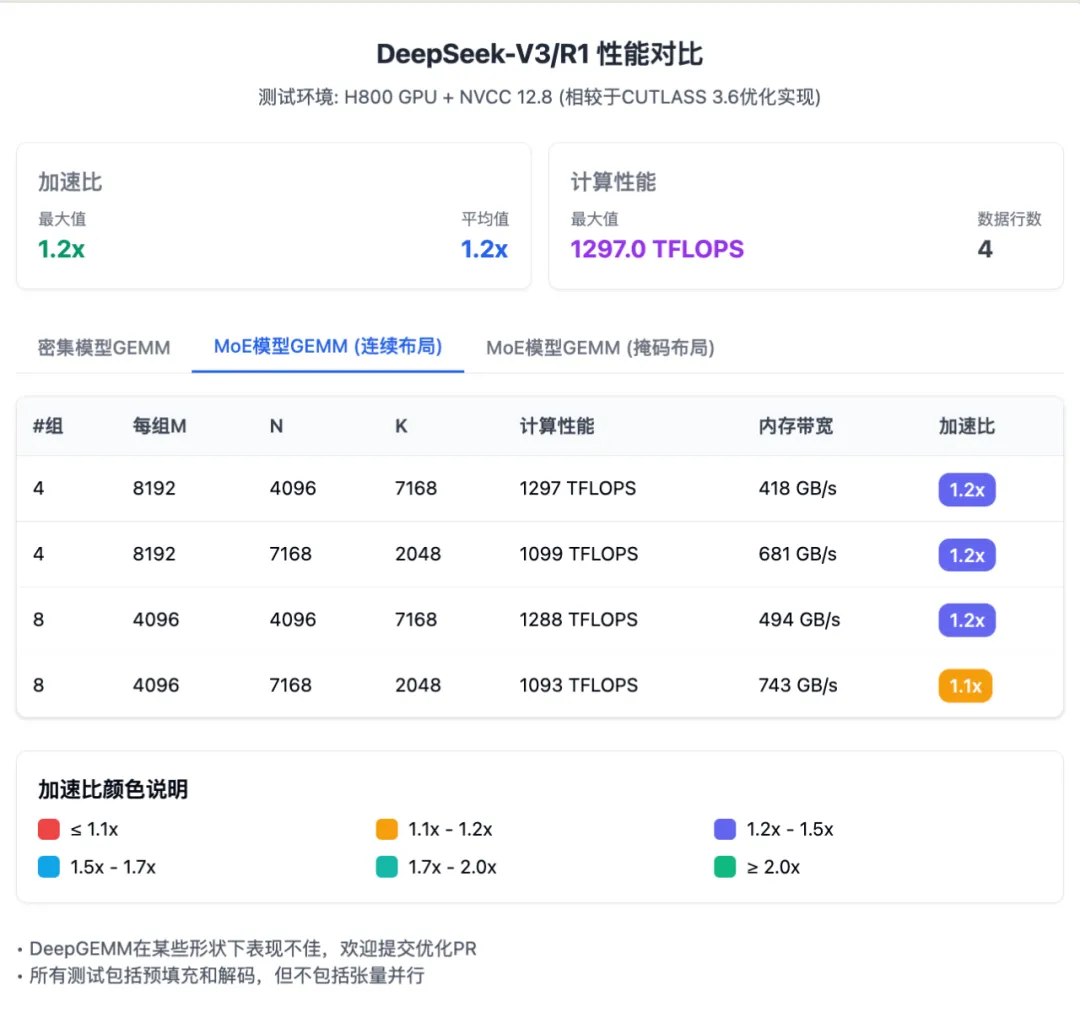Click the 计算性能 summary card title
The width and height of the screenshot is (1080, 1018).
(614, 183)
